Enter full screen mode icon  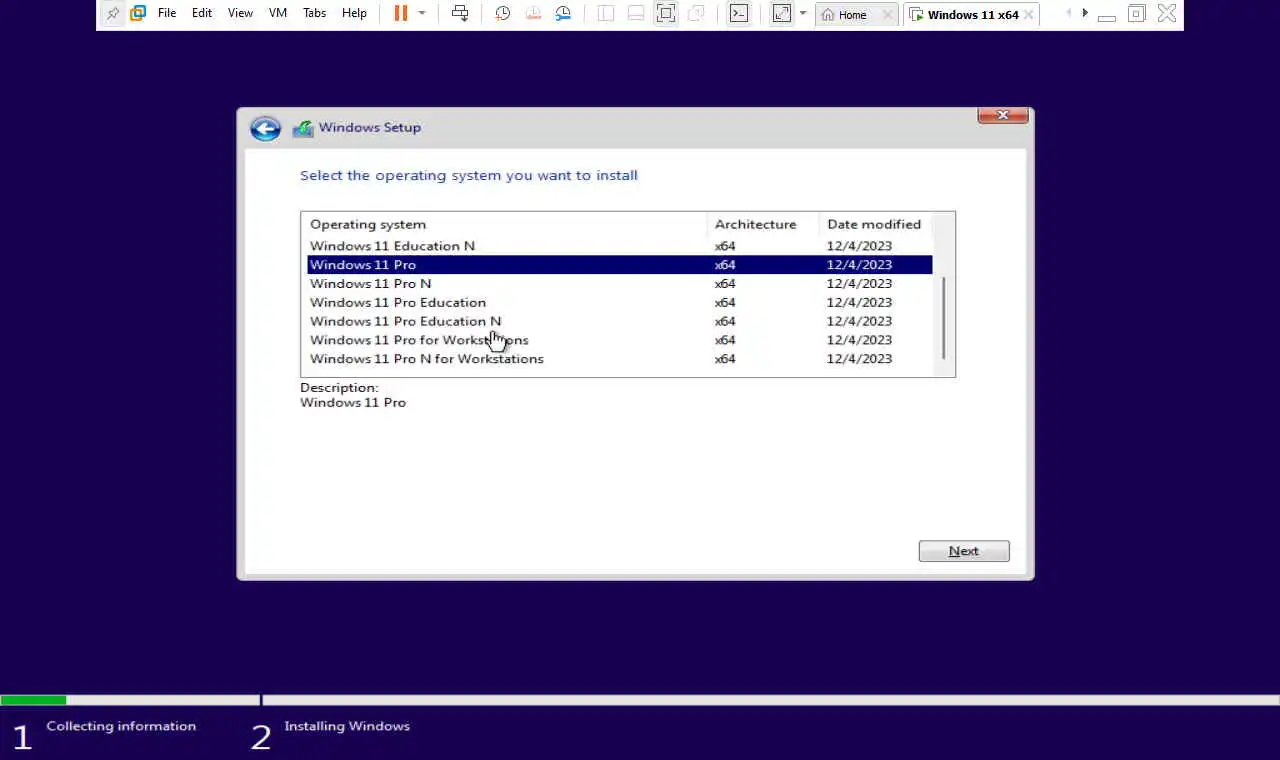[666, 14]
